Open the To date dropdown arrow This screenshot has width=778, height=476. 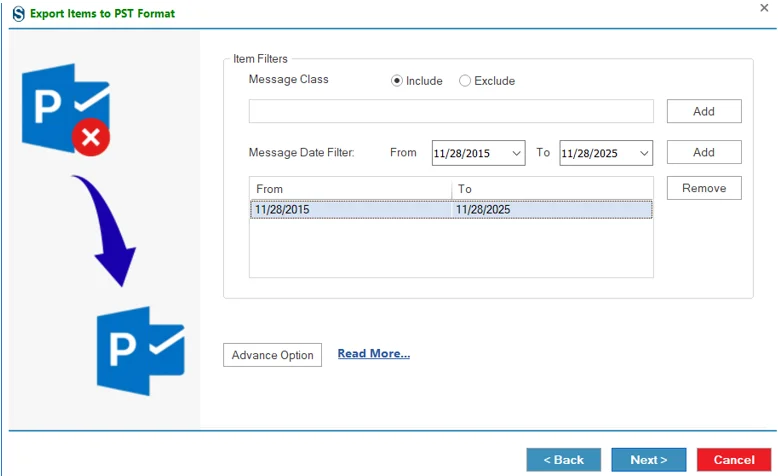(644, 153)
